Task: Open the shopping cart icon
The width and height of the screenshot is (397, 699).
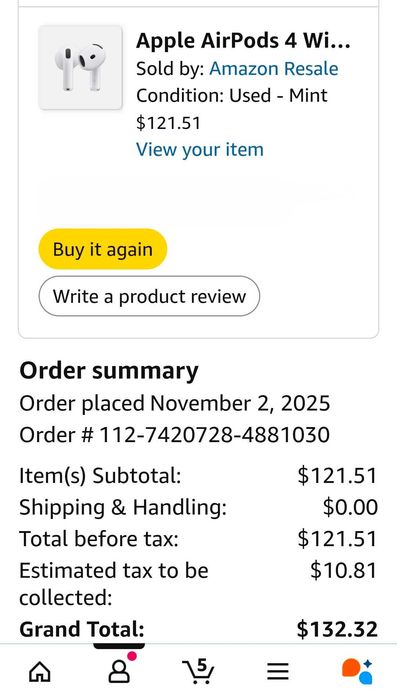Action: coord(198,671)
